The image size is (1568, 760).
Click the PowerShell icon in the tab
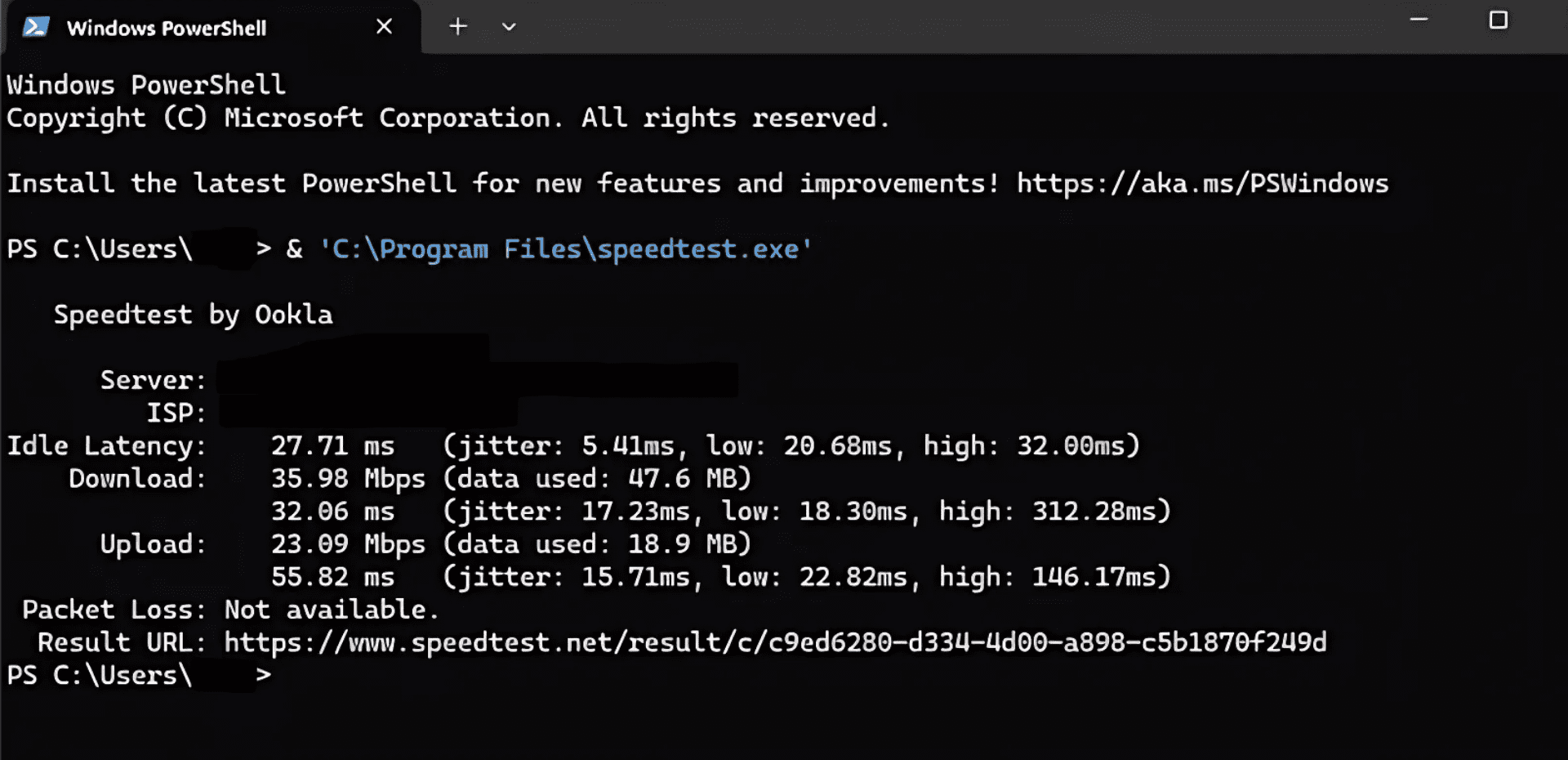pos(35,27)
